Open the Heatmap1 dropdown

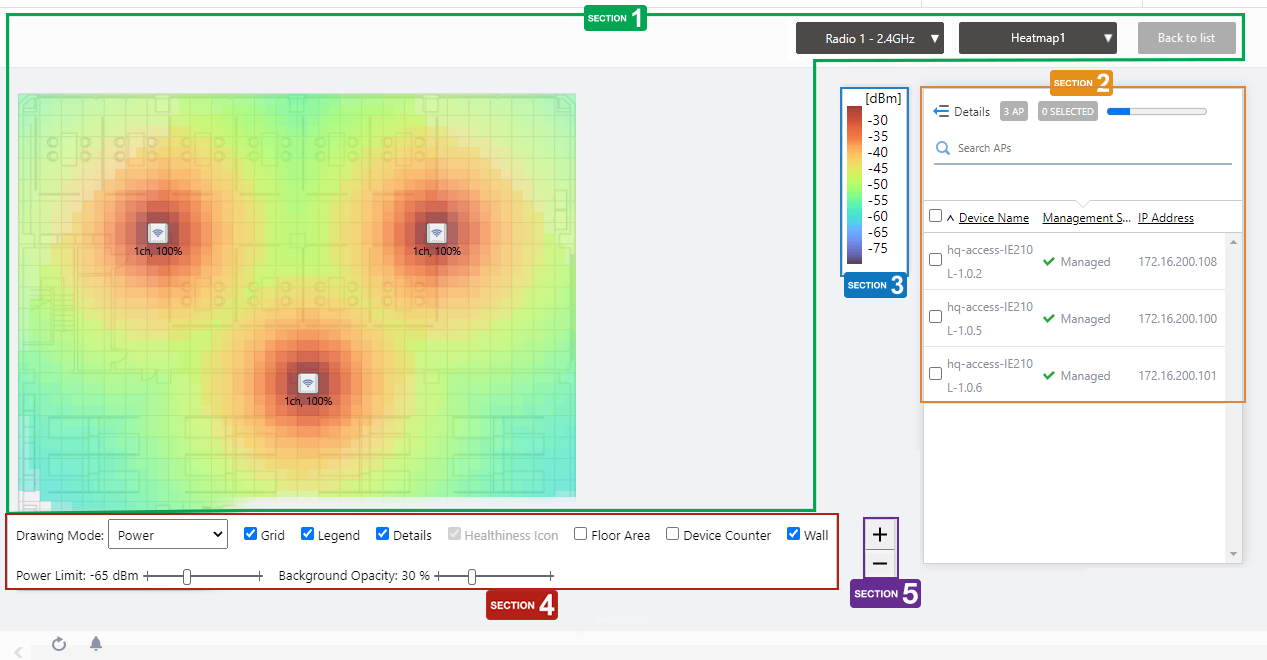pyautogui.click(x=1037, y=39)
